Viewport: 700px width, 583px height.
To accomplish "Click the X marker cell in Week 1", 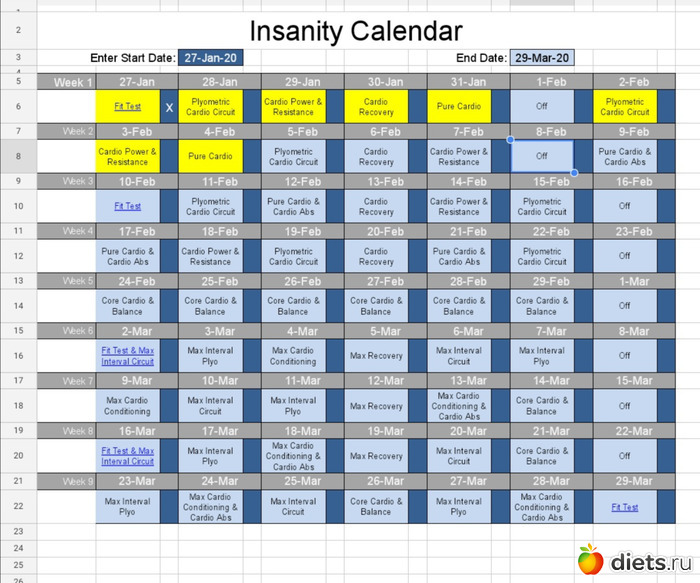I will pyautogui.click(x=169, y=106).
